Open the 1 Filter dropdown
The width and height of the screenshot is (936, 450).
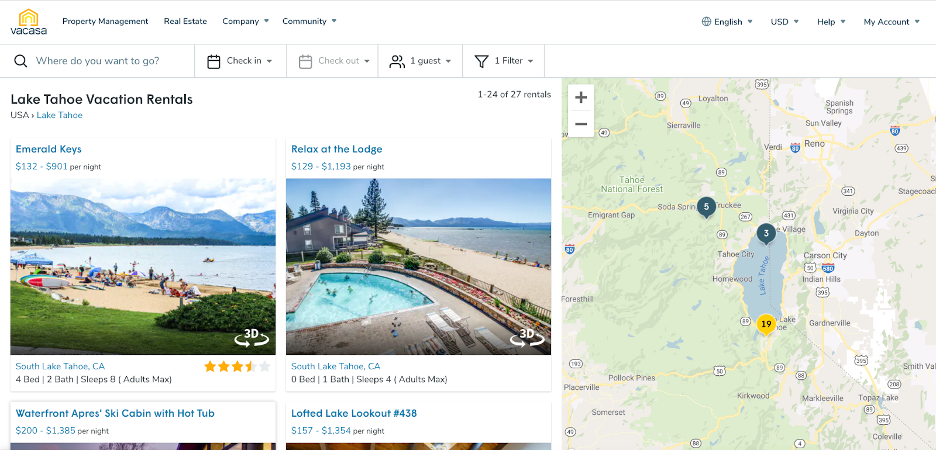504,61
